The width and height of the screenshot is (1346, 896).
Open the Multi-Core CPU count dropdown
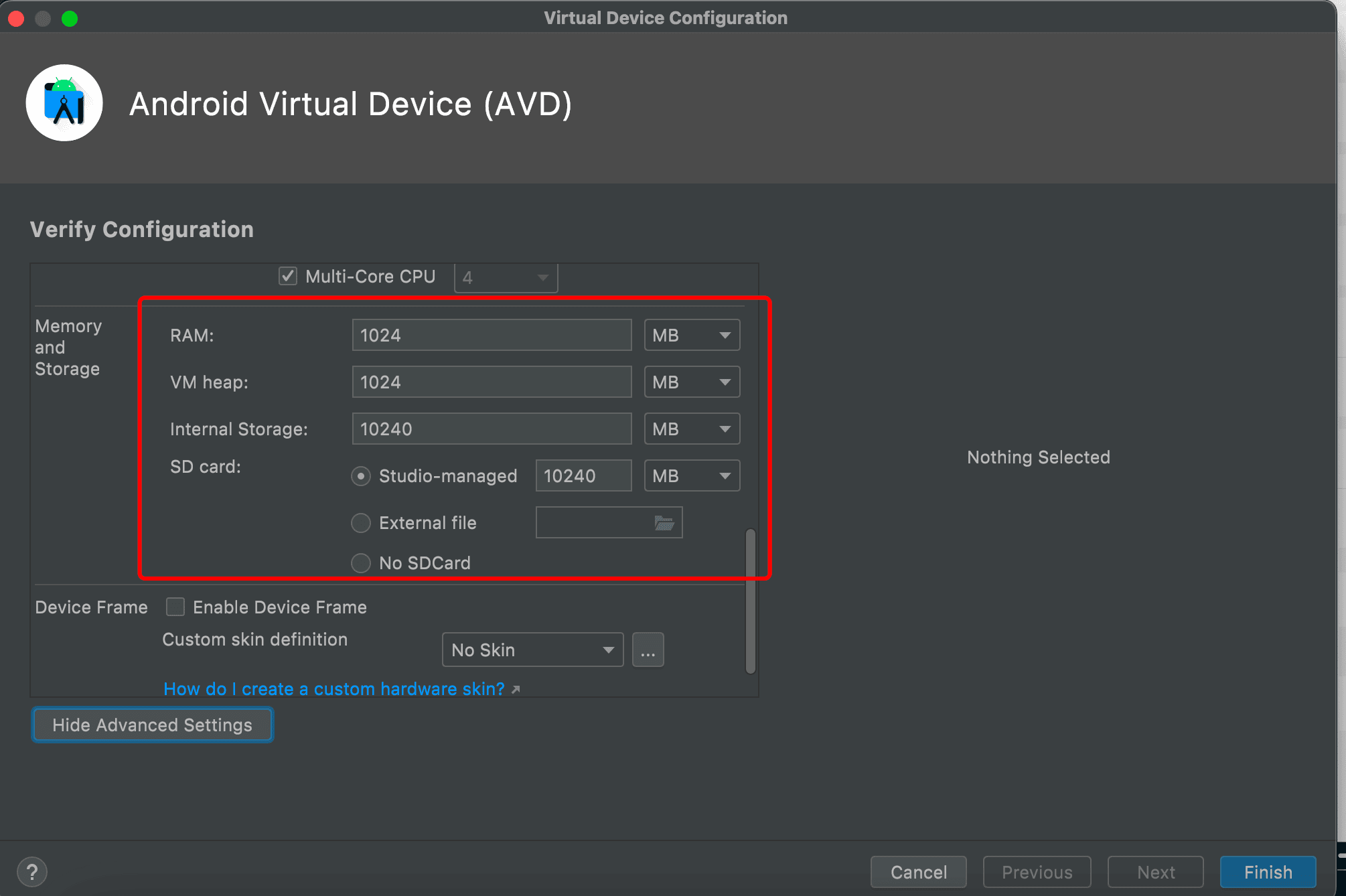click(506, 277)
